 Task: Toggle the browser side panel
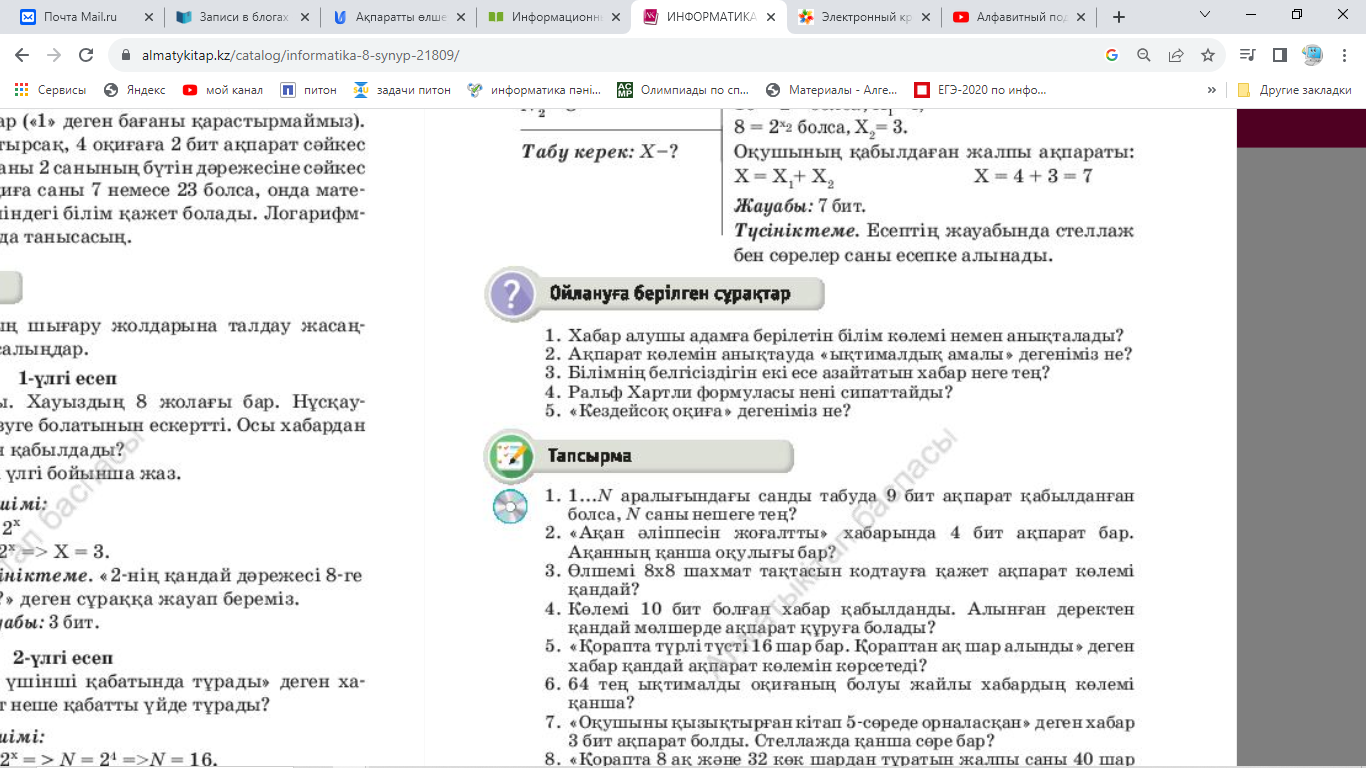coord(1279,55)
